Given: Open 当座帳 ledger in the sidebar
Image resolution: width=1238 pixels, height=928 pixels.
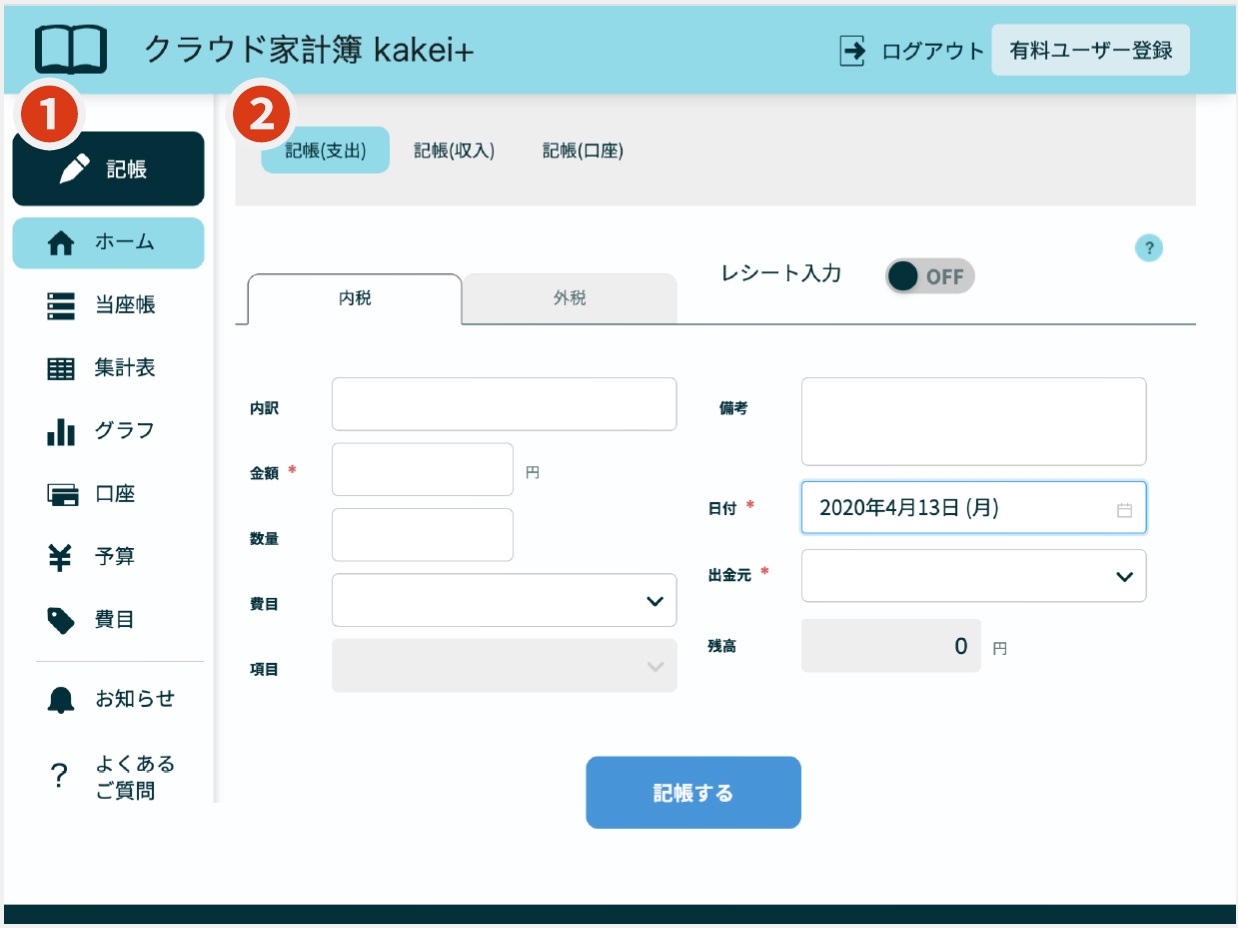Looking at the screenshot, I should click(x=108, y=306).
